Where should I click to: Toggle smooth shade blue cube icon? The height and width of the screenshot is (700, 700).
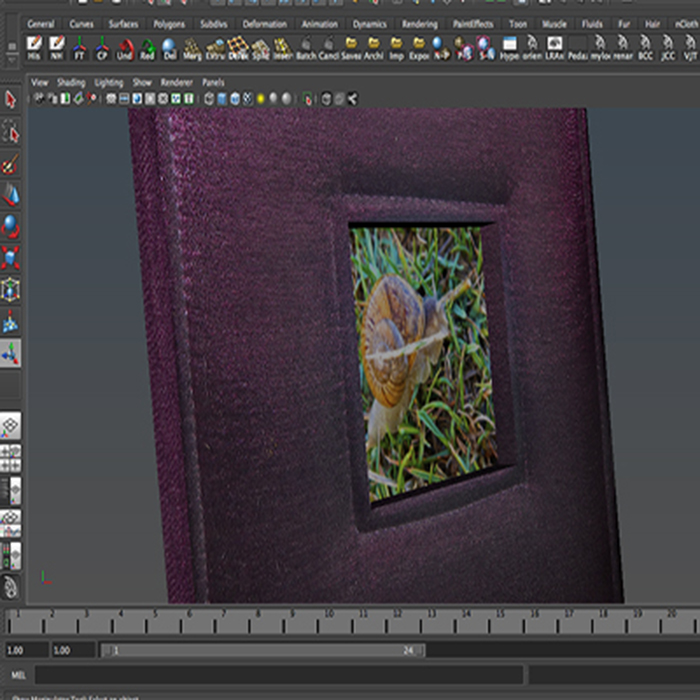[x=221, y=99]
